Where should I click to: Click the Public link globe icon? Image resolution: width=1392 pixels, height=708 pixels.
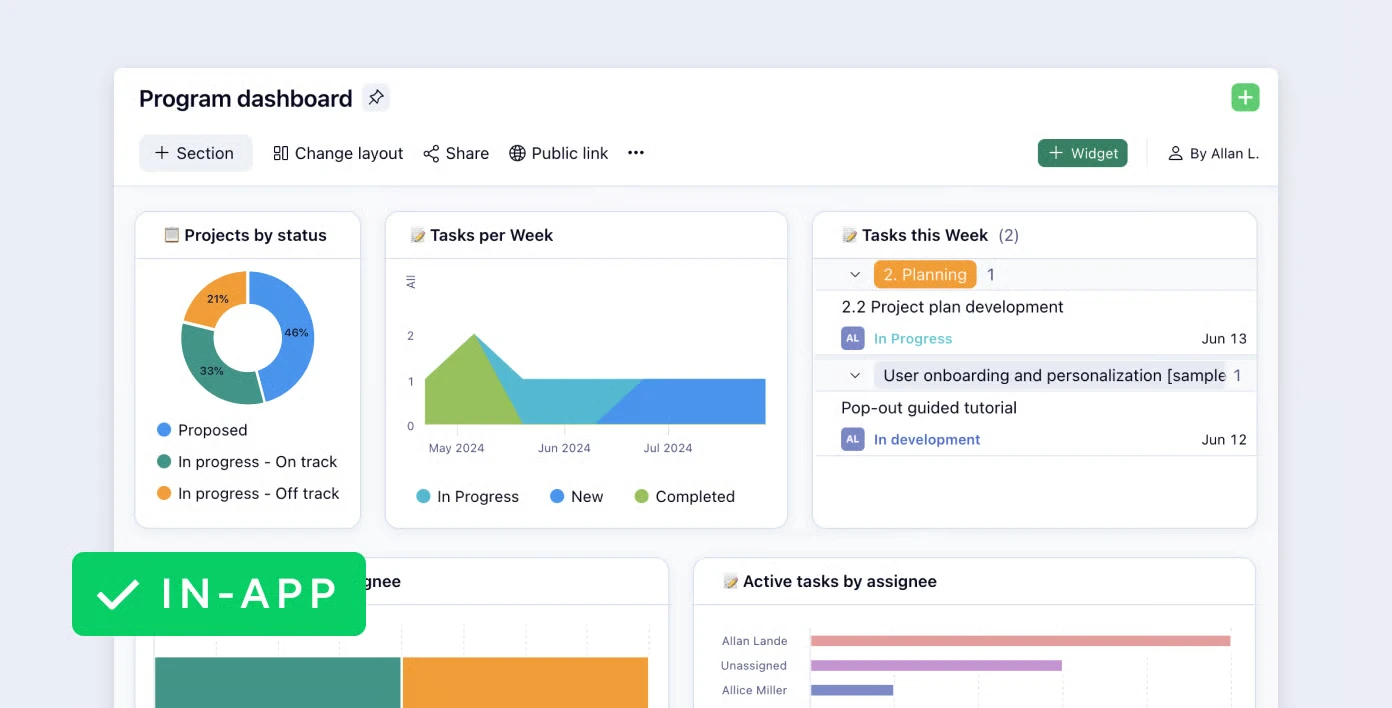517,153
